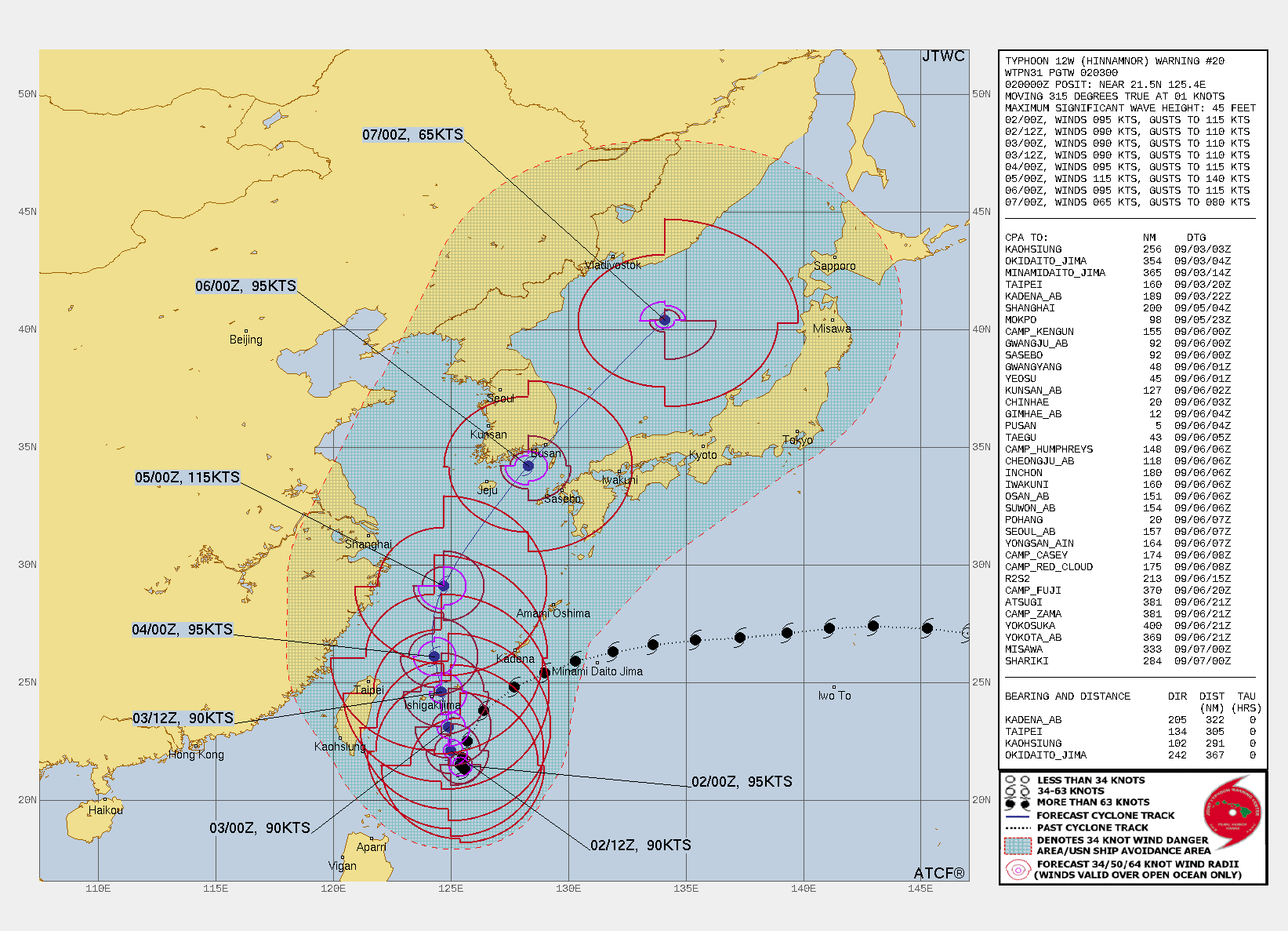
Task: Click the Ishigakijima label on the map
Action: coord(433,706)
